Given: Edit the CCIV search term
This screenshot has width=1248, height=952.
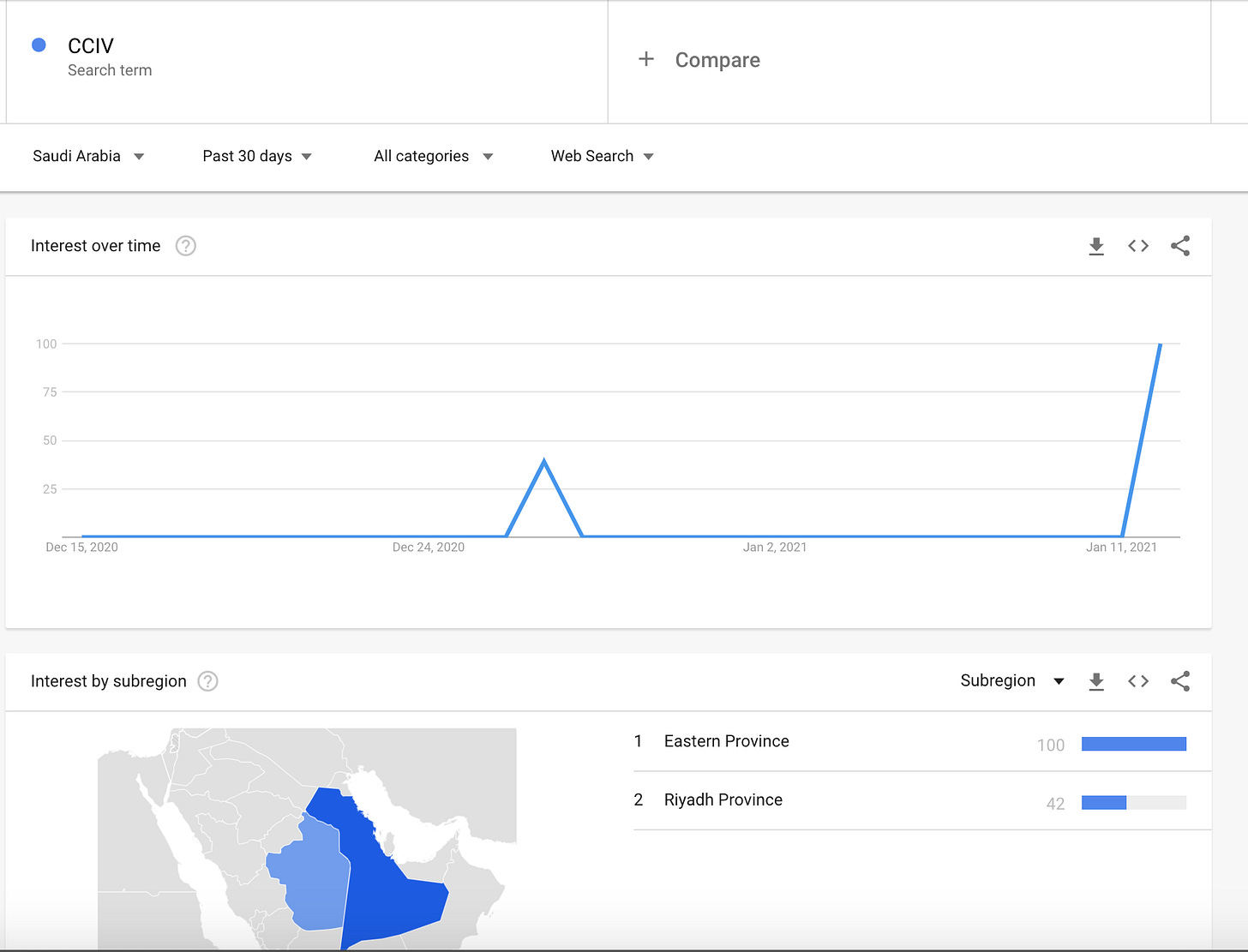Looking at the screenshot, I should pos(91,45).
